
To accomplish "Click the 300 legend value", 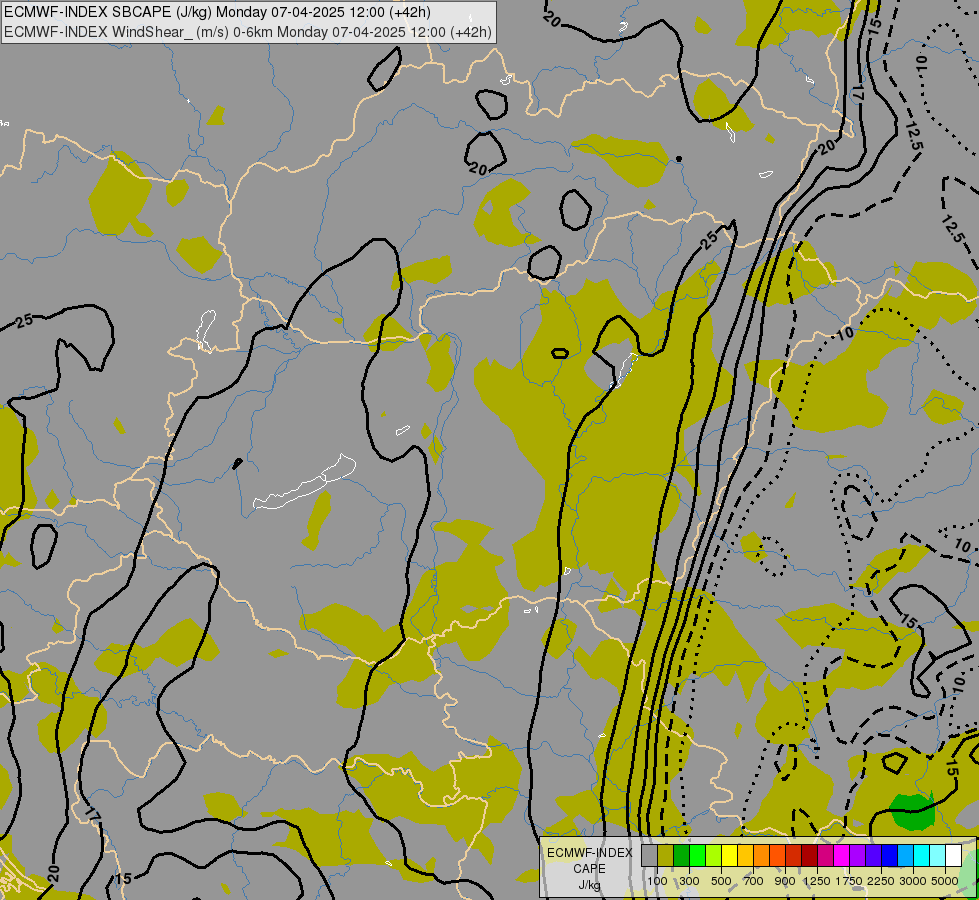I will pos(689,881).
